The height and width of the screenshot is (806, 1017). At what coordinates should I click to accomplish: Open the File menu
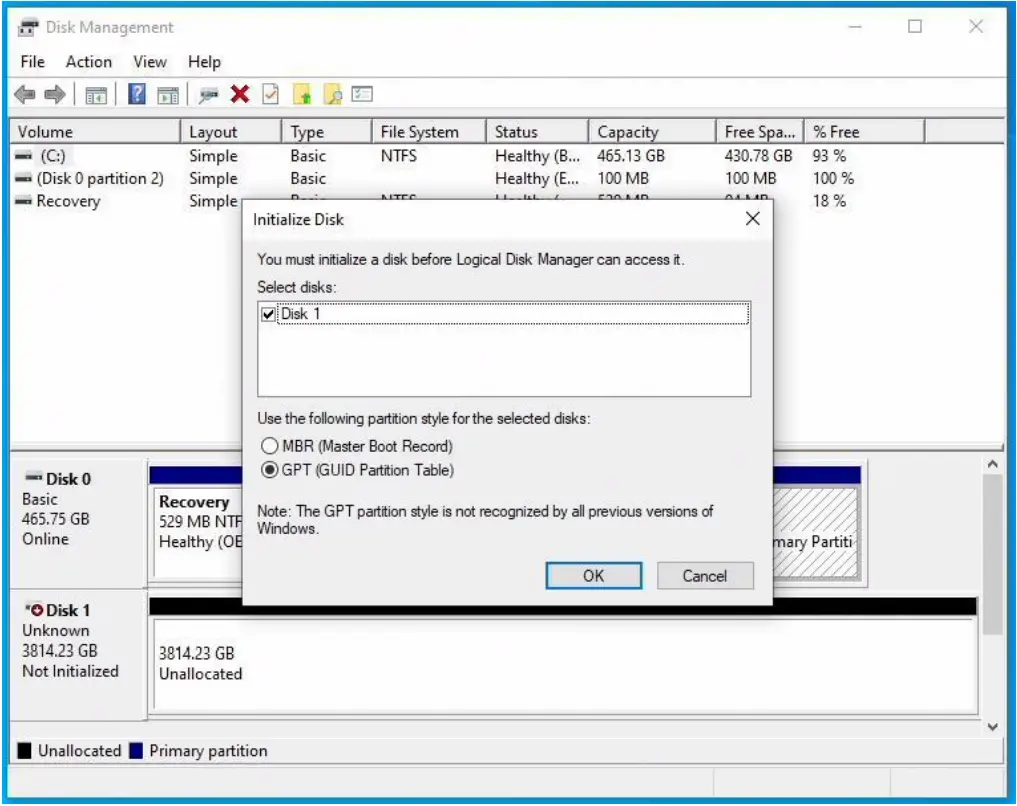[x=31, y=61]
